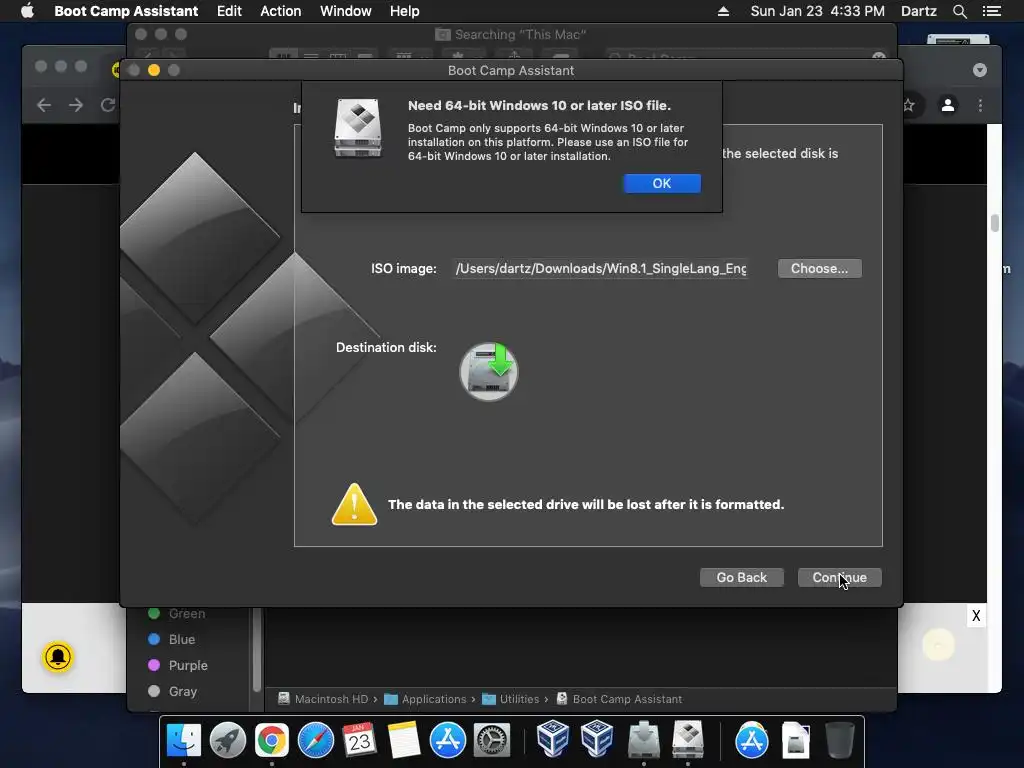The width and height of the screenshot is (1024, 768).
Task: Open the Edit menu
Action: 229,11
